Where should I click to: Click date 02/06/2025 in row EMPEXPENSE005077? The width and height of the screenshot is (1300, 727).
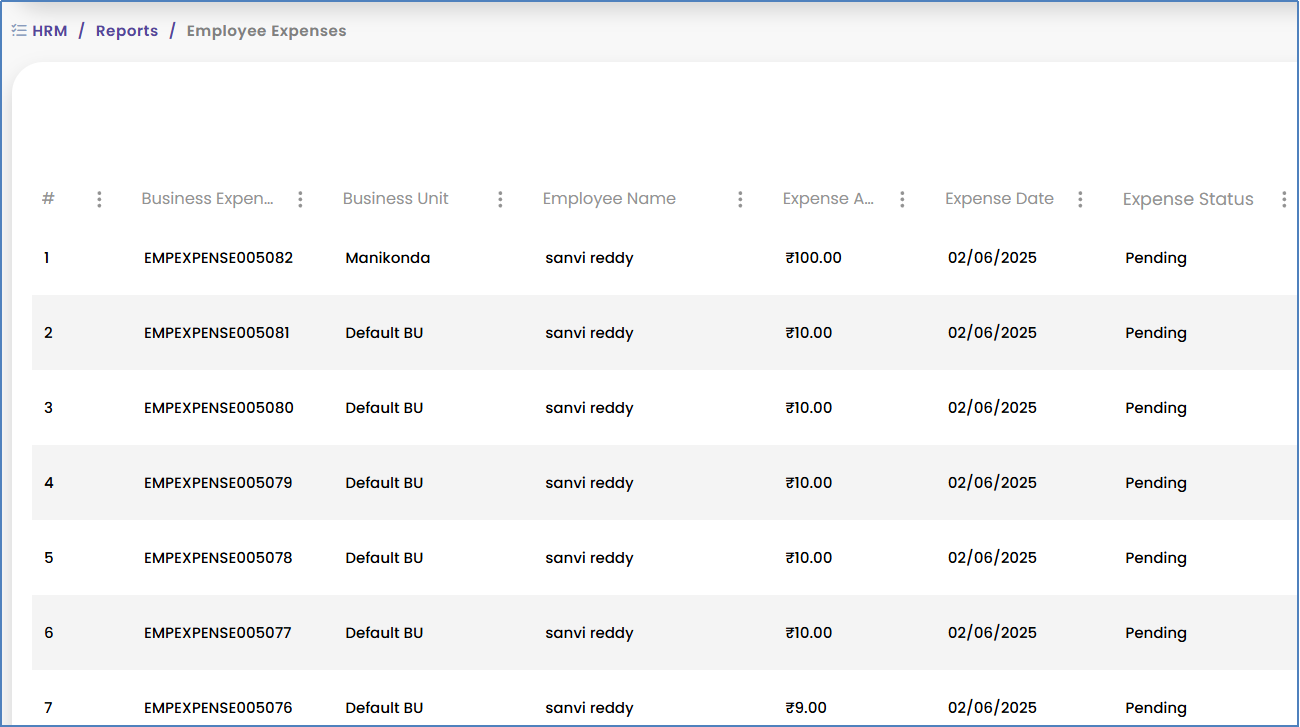992,633
